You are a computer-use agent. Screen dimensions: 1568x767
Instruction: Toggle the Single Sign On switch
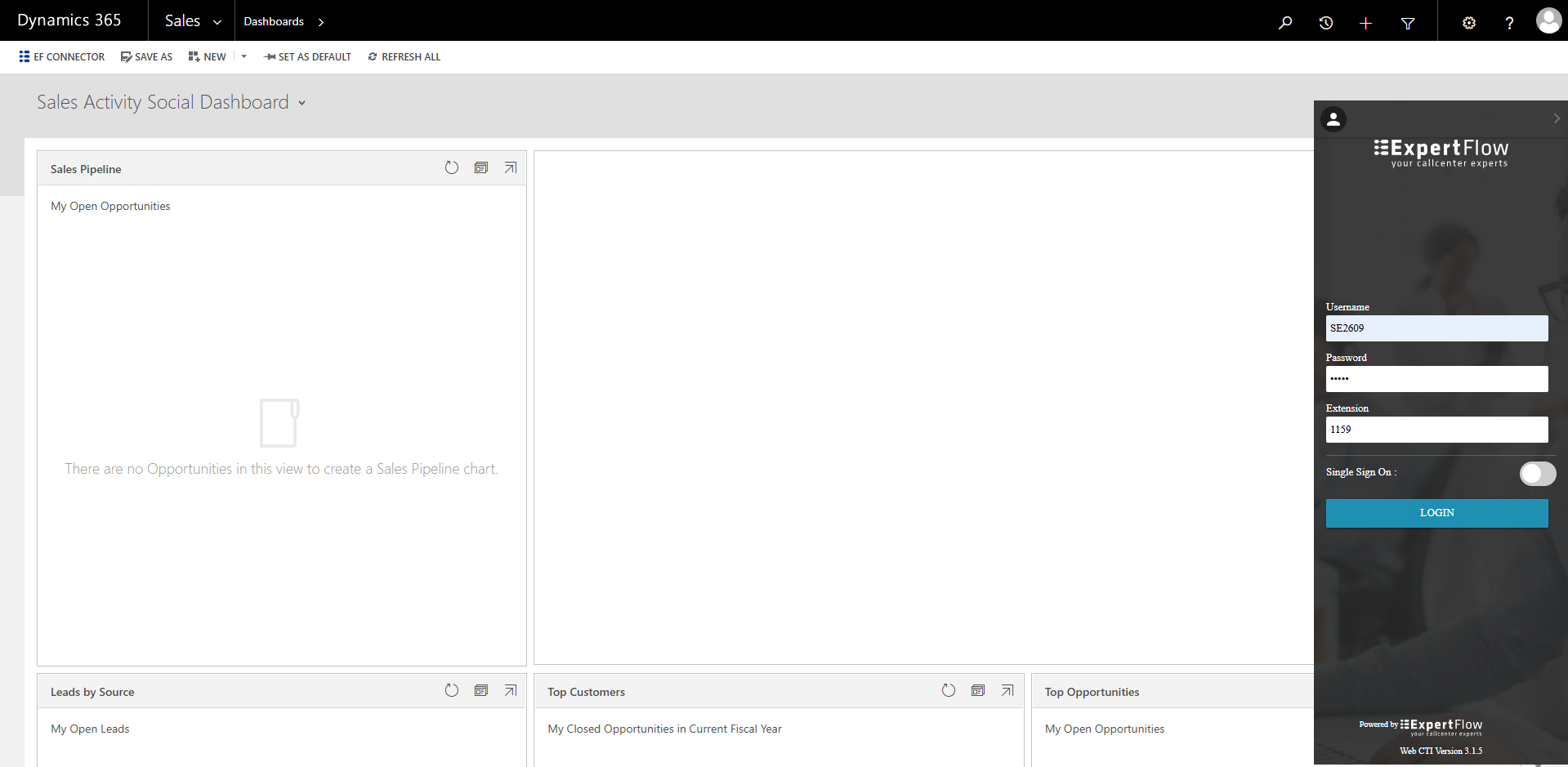coord(1537,473)
